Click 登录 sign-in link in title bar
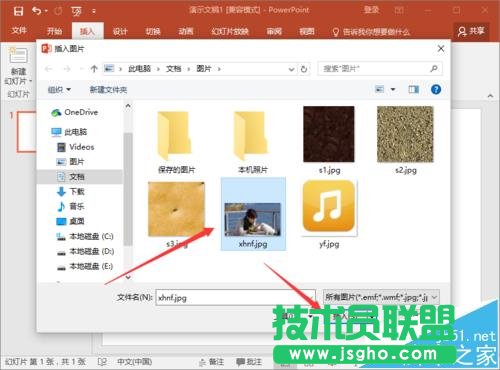 click(x=371, y=10)
